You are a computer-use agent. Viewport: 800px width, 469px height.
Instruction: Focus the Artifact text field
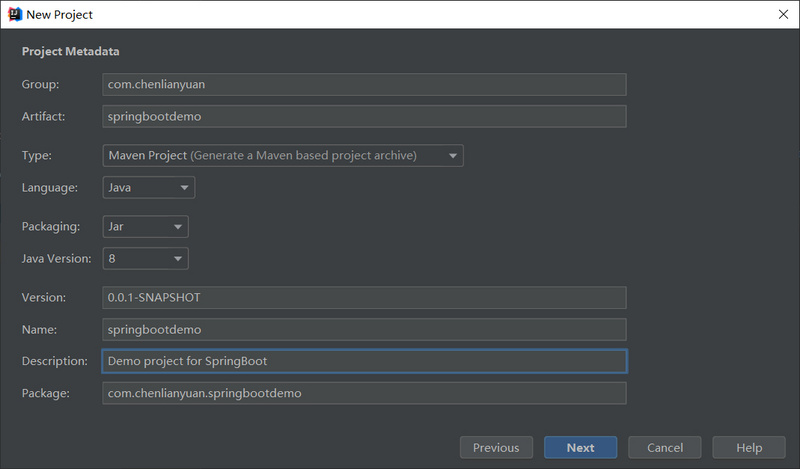[x=364, y=116]
